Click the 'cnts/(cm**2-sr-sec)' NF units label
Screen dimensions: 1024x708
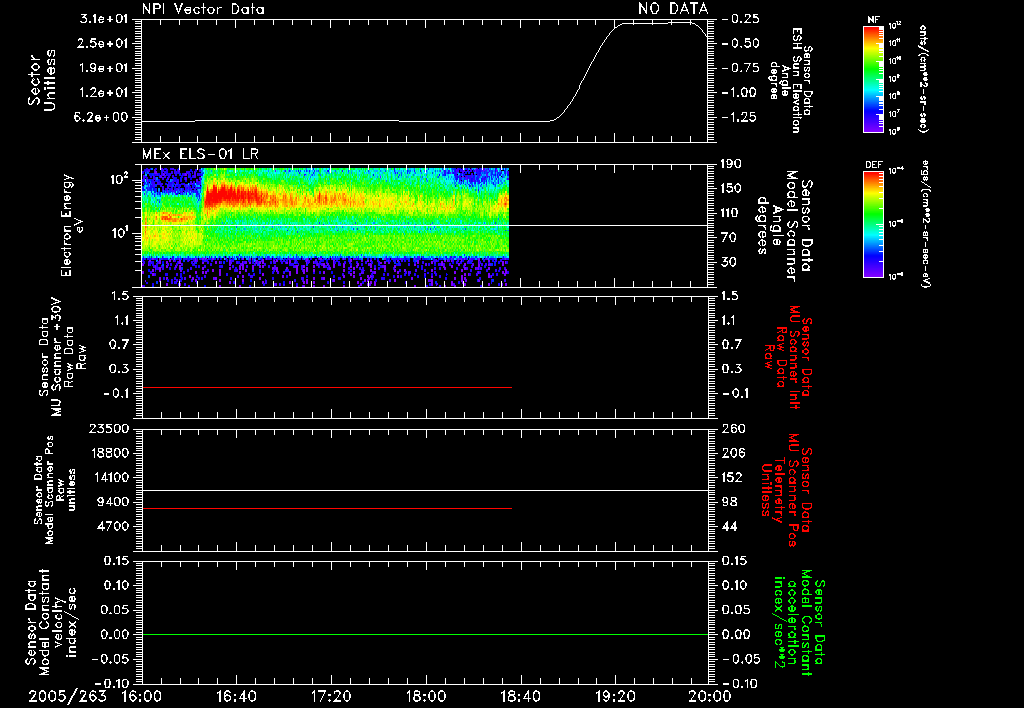click(923, 79)
